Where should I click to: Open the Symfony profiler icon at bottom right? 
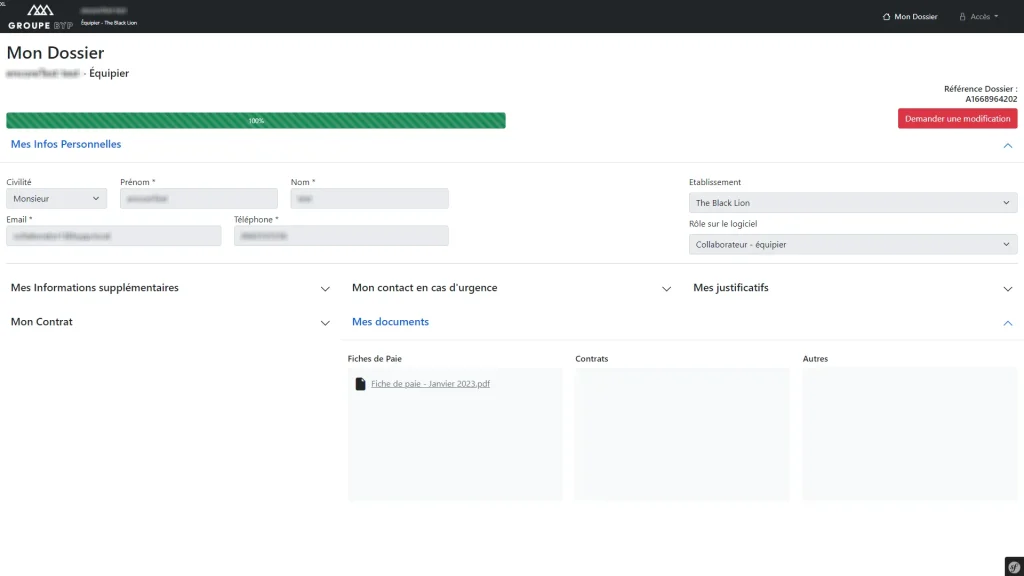(x=1012, y=565)
